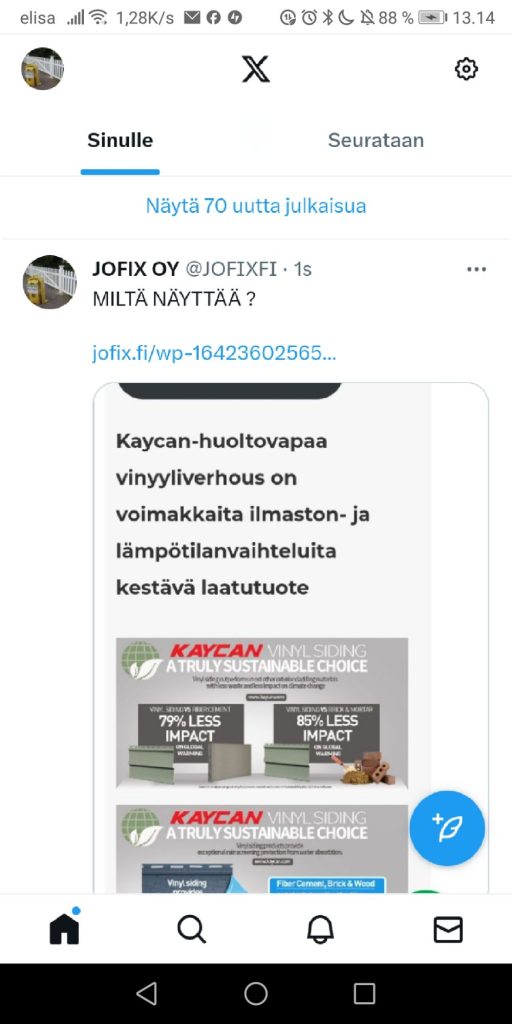Tap Android back navigation button

pos(146,993)
